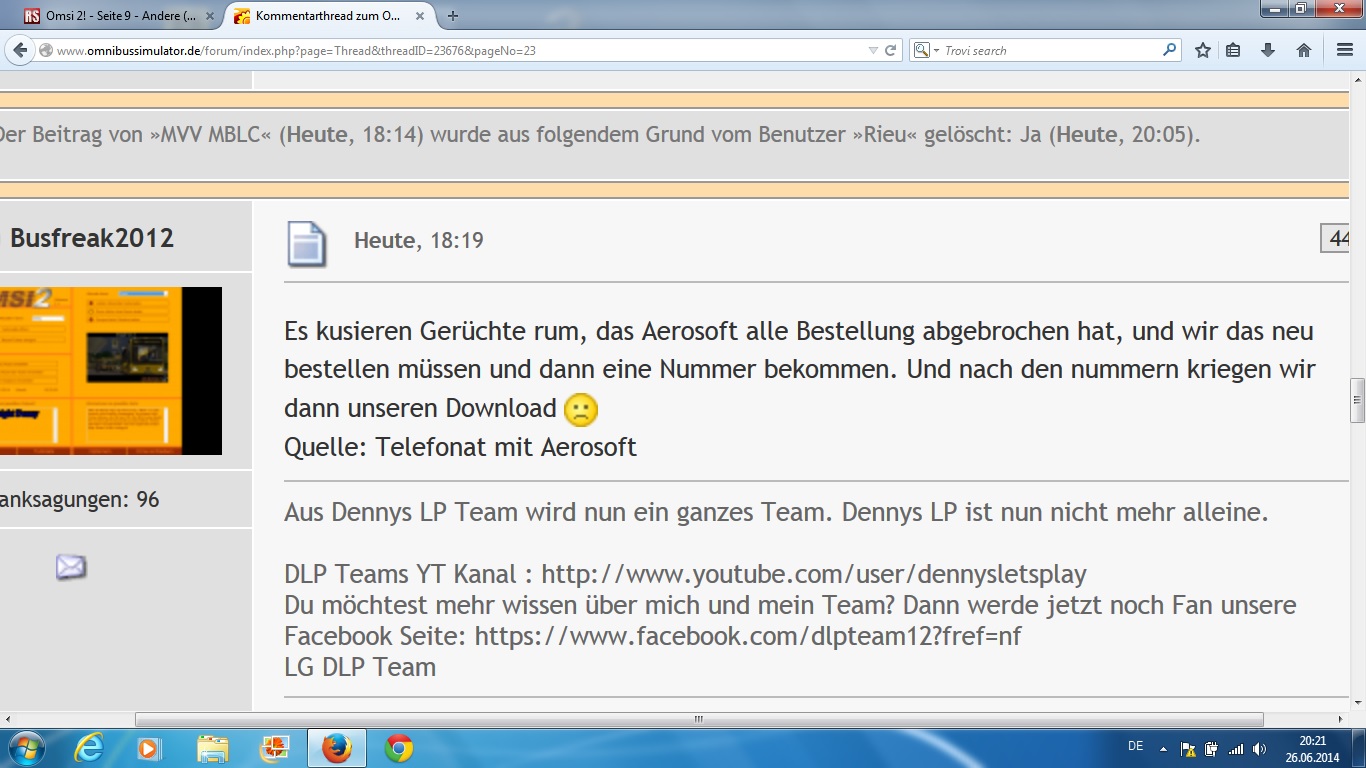Send Busfreak2012 a message via envelope icon
The height and width of the screenshot is (768, 1366).
pos(70,568)
